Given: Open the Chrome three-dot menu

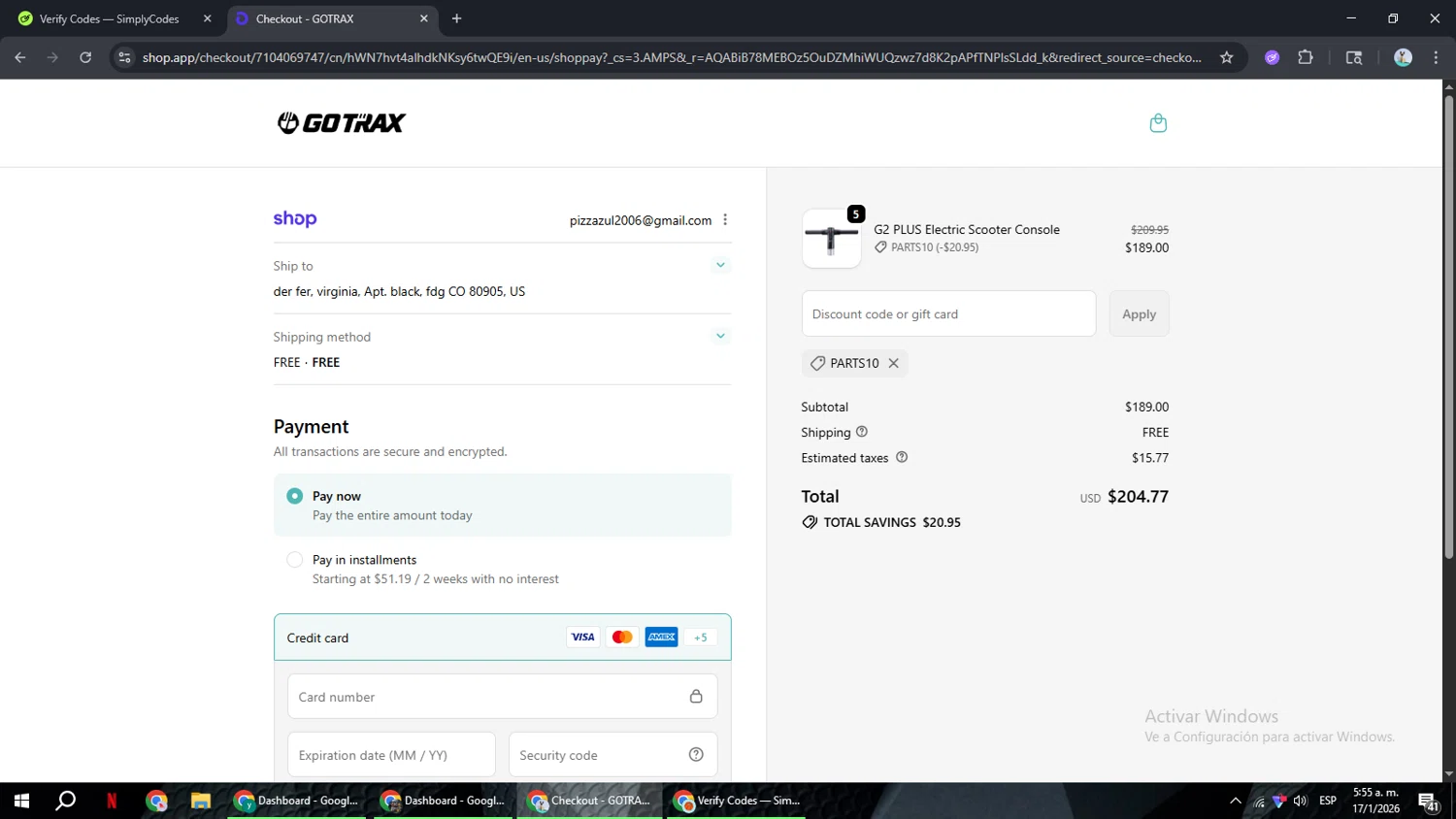Looking at the screenshot, I should tap(1436, 57).
